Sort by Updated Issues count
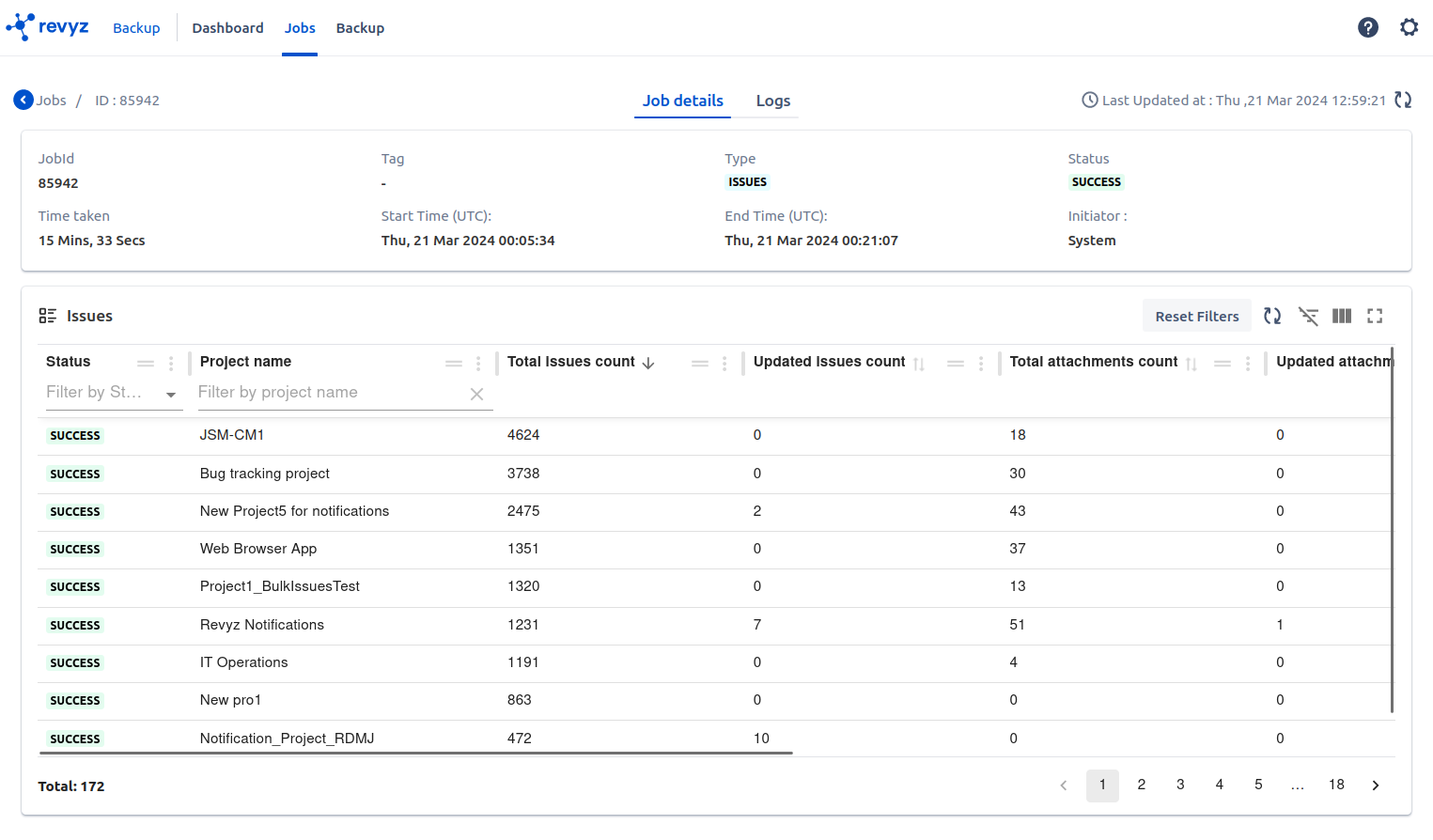Viewport: 1433px width, 840px height. coord(919,364)
